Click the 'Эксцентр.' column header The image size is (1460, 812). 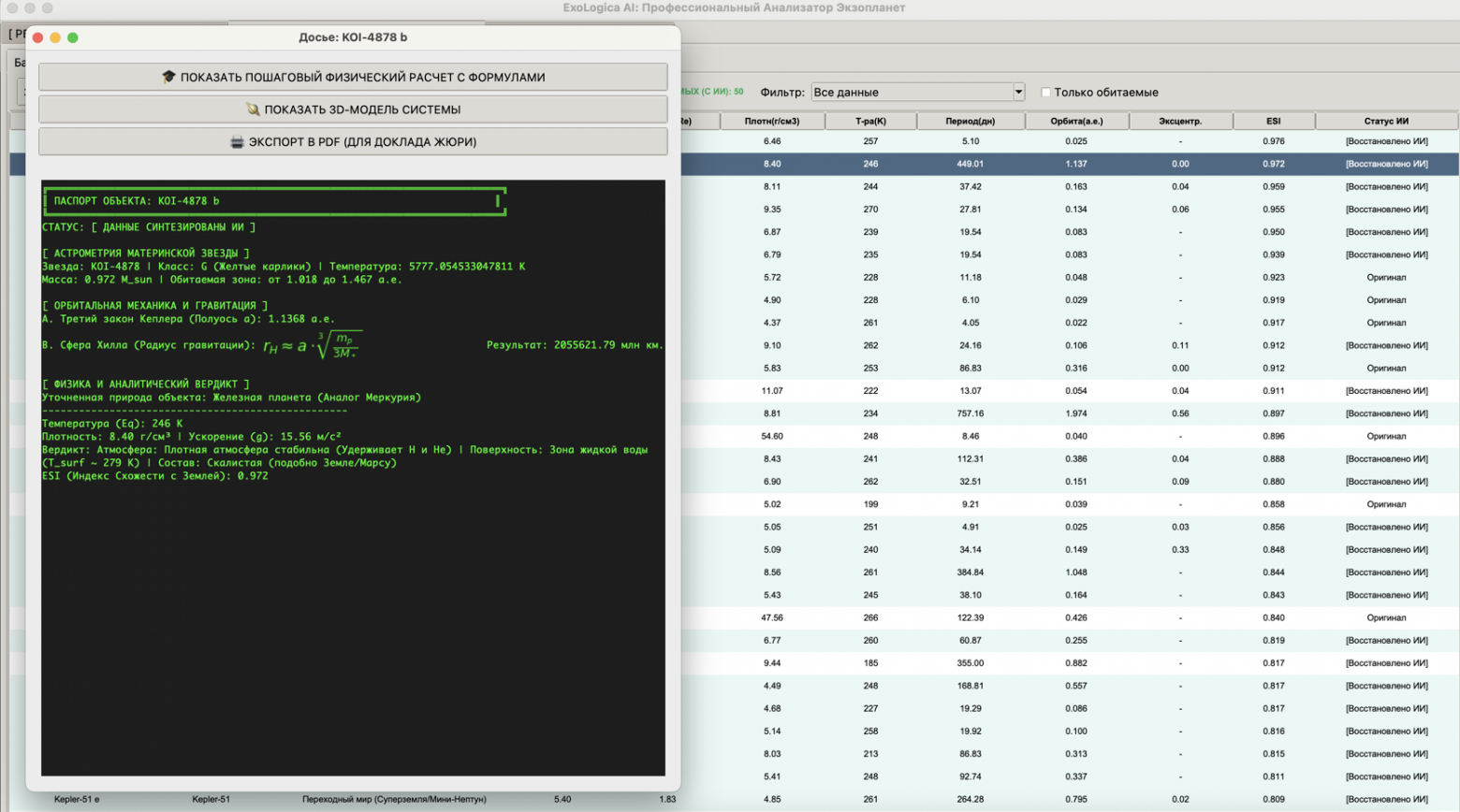click(1180, 121)
